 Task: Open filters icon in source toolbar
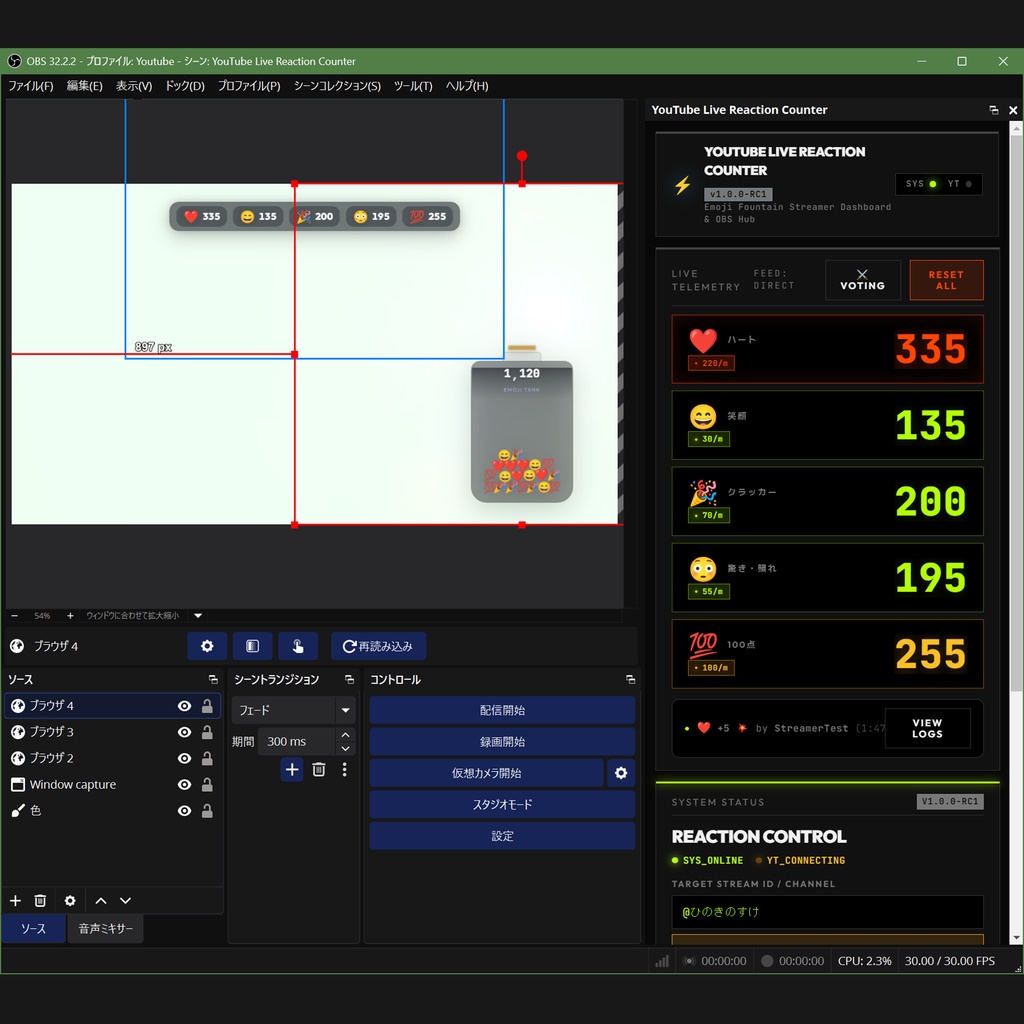point(252,646)
